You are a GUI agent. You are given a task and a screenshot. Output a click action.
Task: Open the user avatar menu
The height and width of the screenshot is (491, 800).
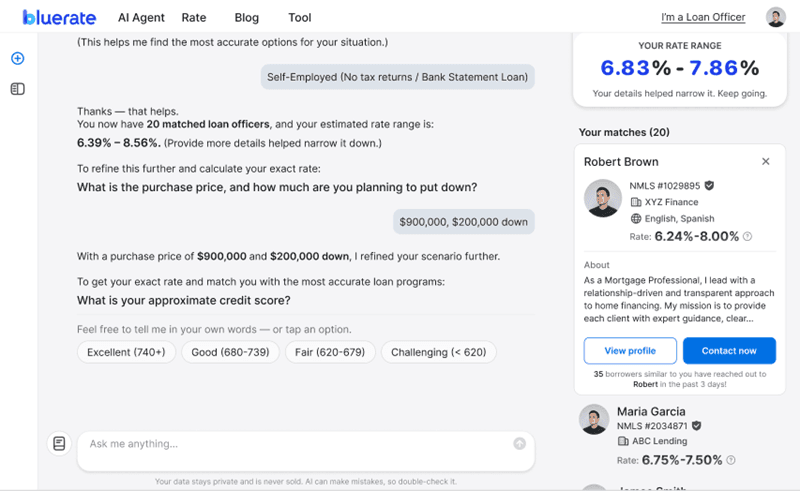pyautogui.click(x=776, y=17)
